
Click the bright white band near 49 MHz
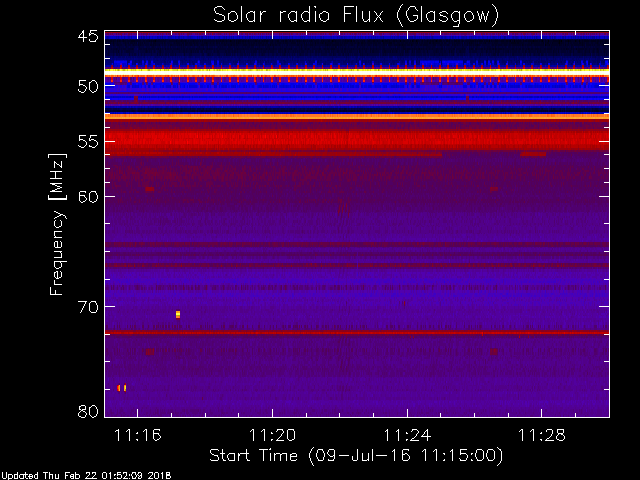[357, 72]
